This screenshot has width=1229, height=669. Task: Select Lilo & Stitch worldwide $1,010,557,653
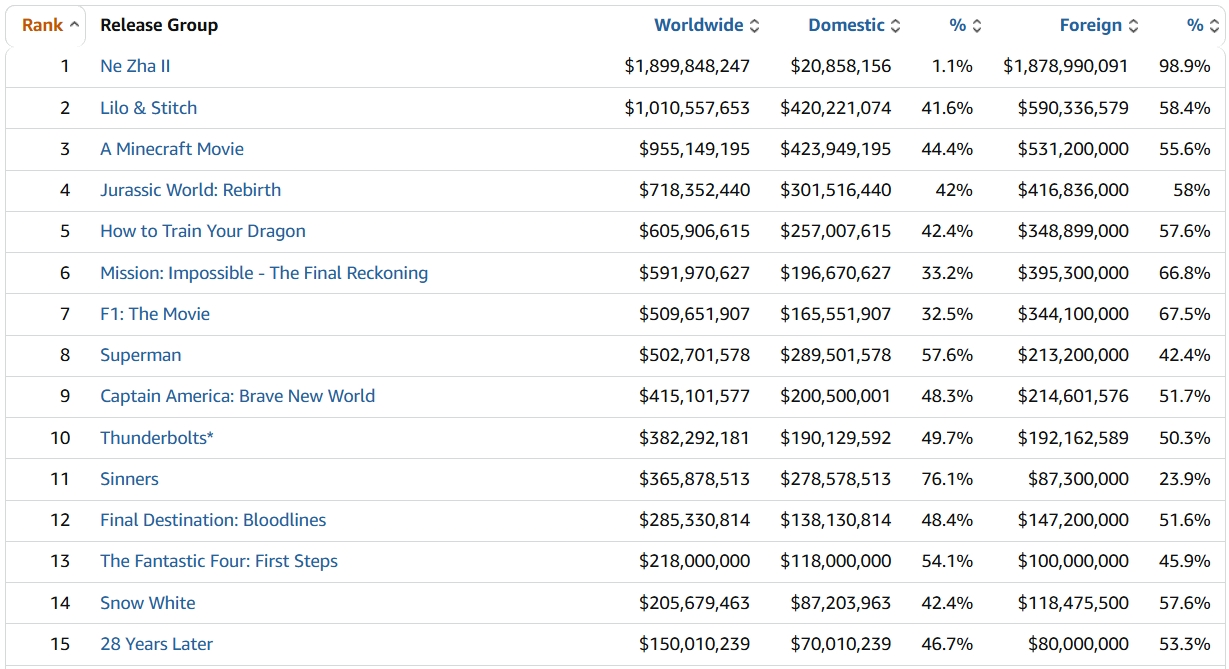pos(687,108)
